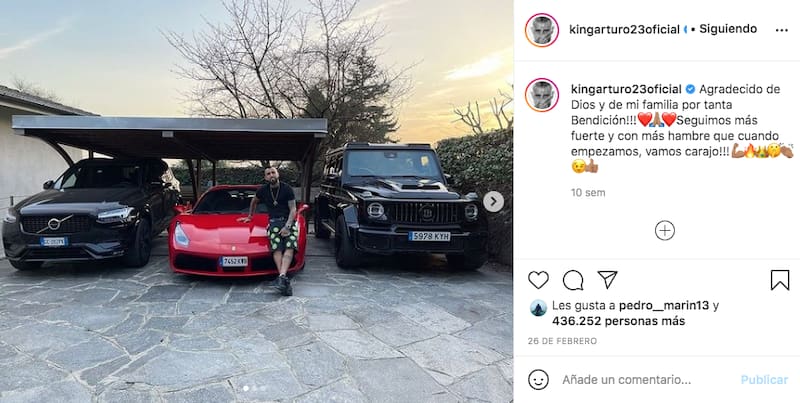The image size is (800, 403).
Task: Open pedro__marin13 profile link
Action: (x=664, y=306)
